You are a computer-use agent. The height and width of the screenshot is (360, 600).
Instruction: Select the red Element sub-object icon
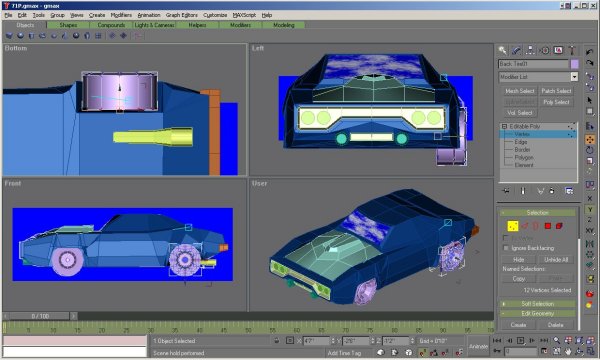point(559,226)
